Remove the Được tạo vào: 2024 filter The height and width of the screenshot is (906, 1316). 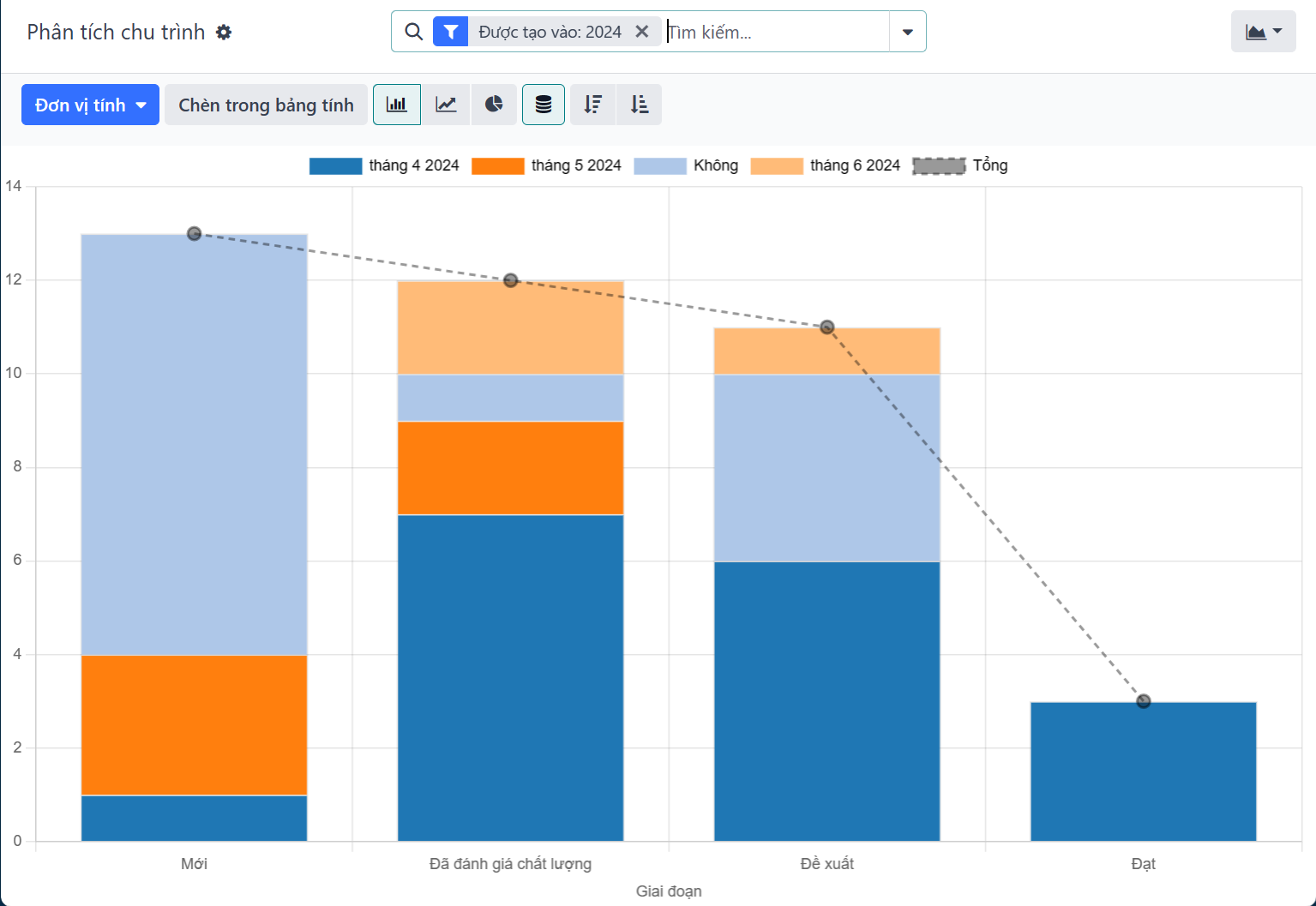(641, 32)
